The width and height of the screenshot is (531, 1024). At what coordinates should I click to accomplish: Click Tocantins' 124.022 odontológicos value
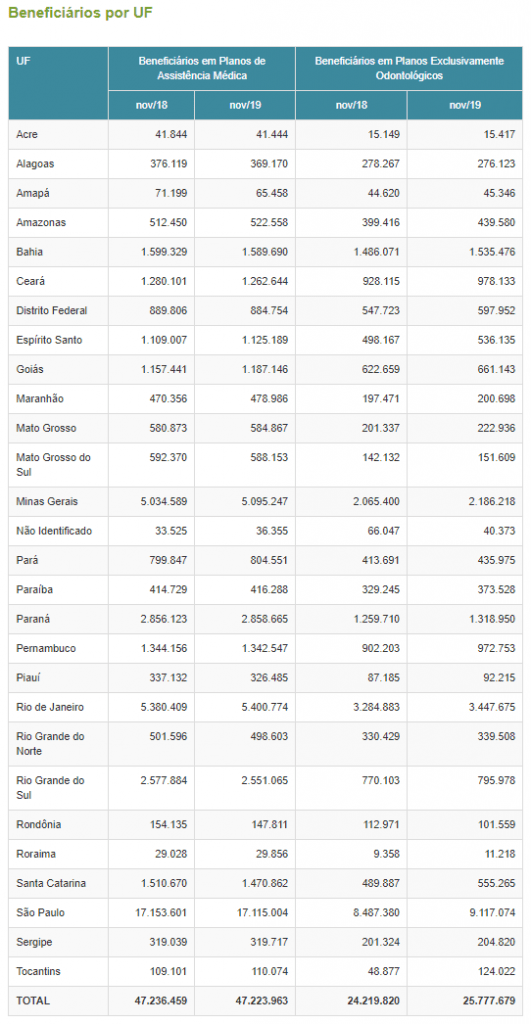coord(496,971)
